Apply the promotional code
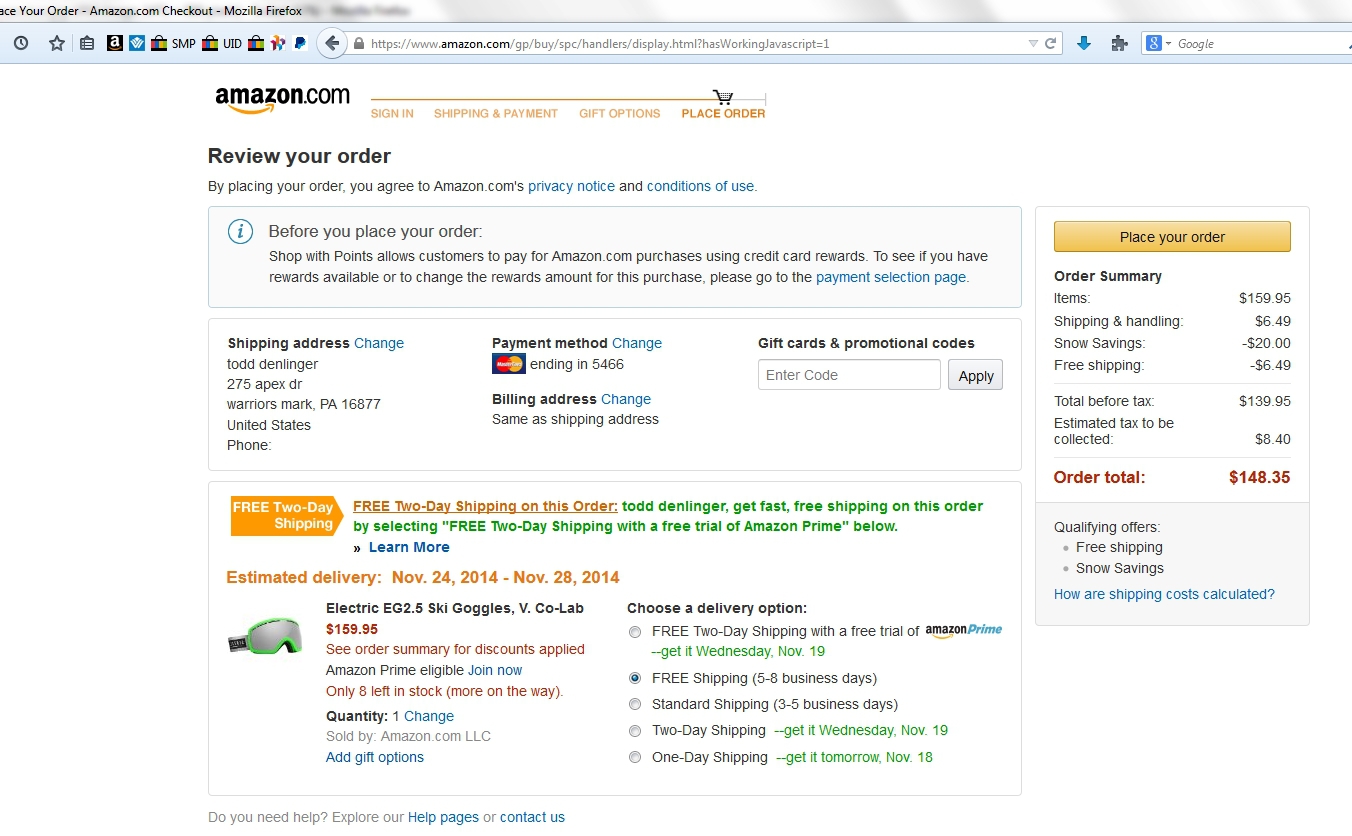This screenshot has width=1352, height=836. click(976, 376)
